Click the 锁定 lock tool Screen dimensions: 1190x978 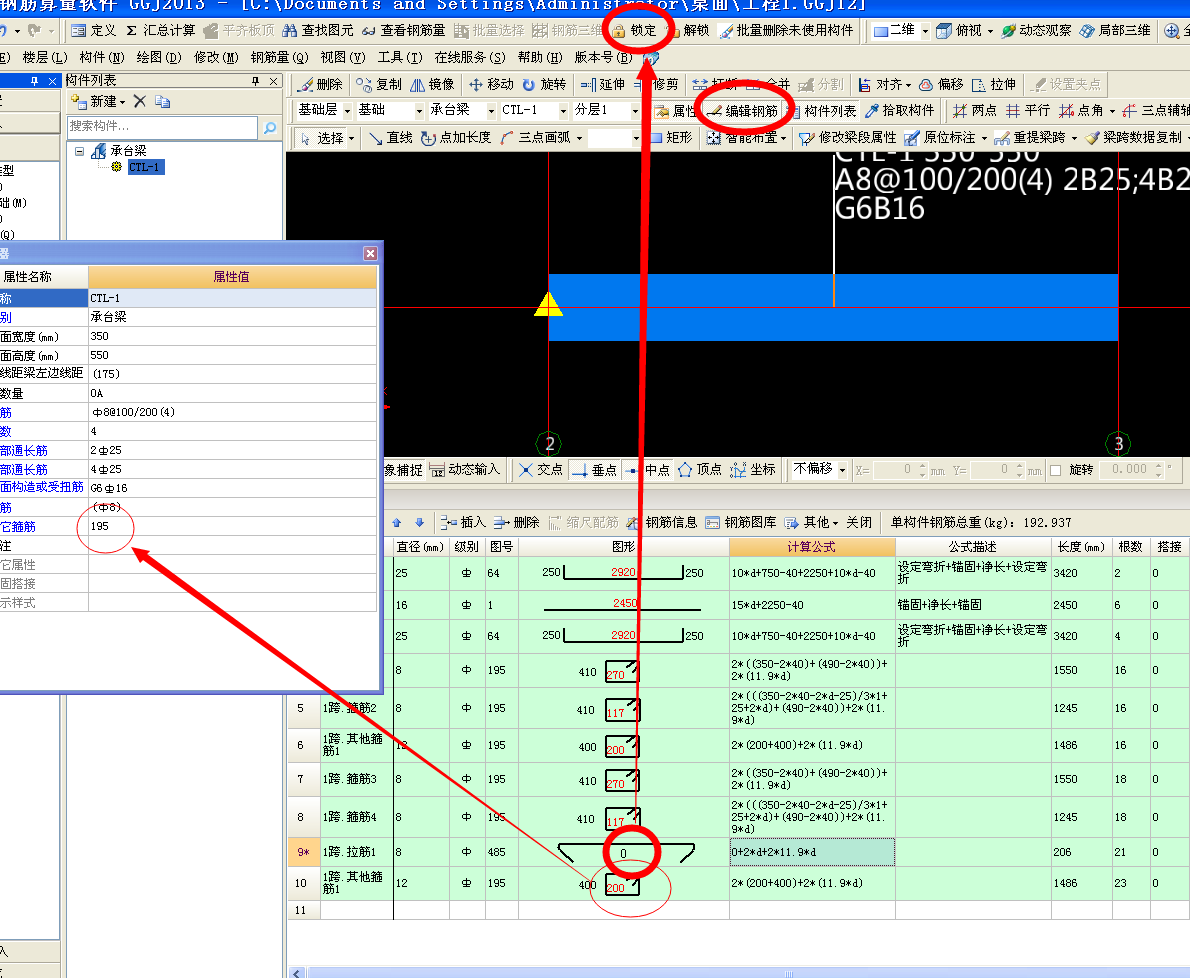(x=634, y=30)
